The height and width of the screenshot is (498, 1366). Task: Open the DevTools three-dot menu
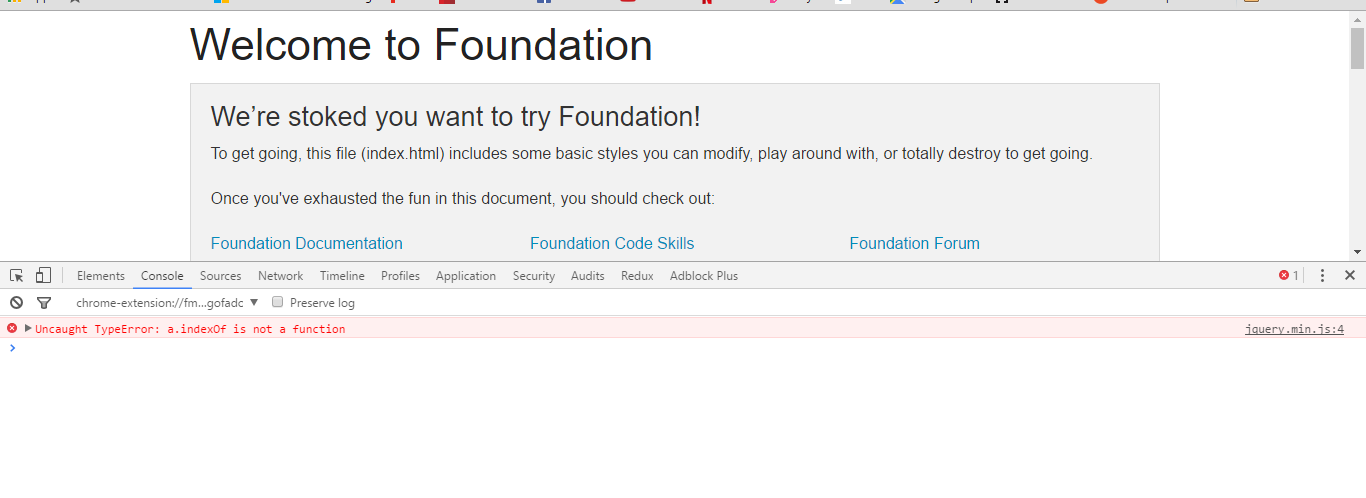pyautogui.click(x=1322, y=276)
